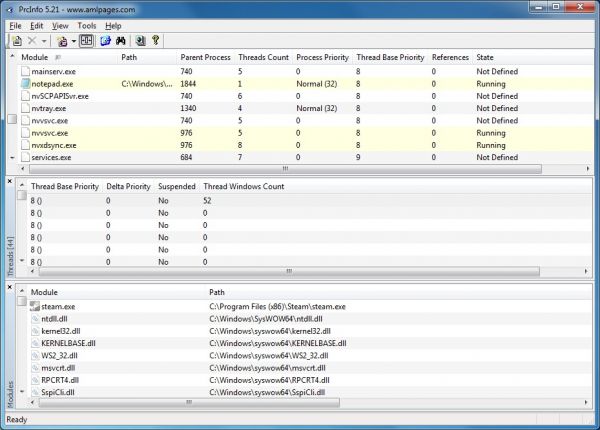Open the View menu
This screenshot has height=430, width=600.
click(x=60, y=25)
